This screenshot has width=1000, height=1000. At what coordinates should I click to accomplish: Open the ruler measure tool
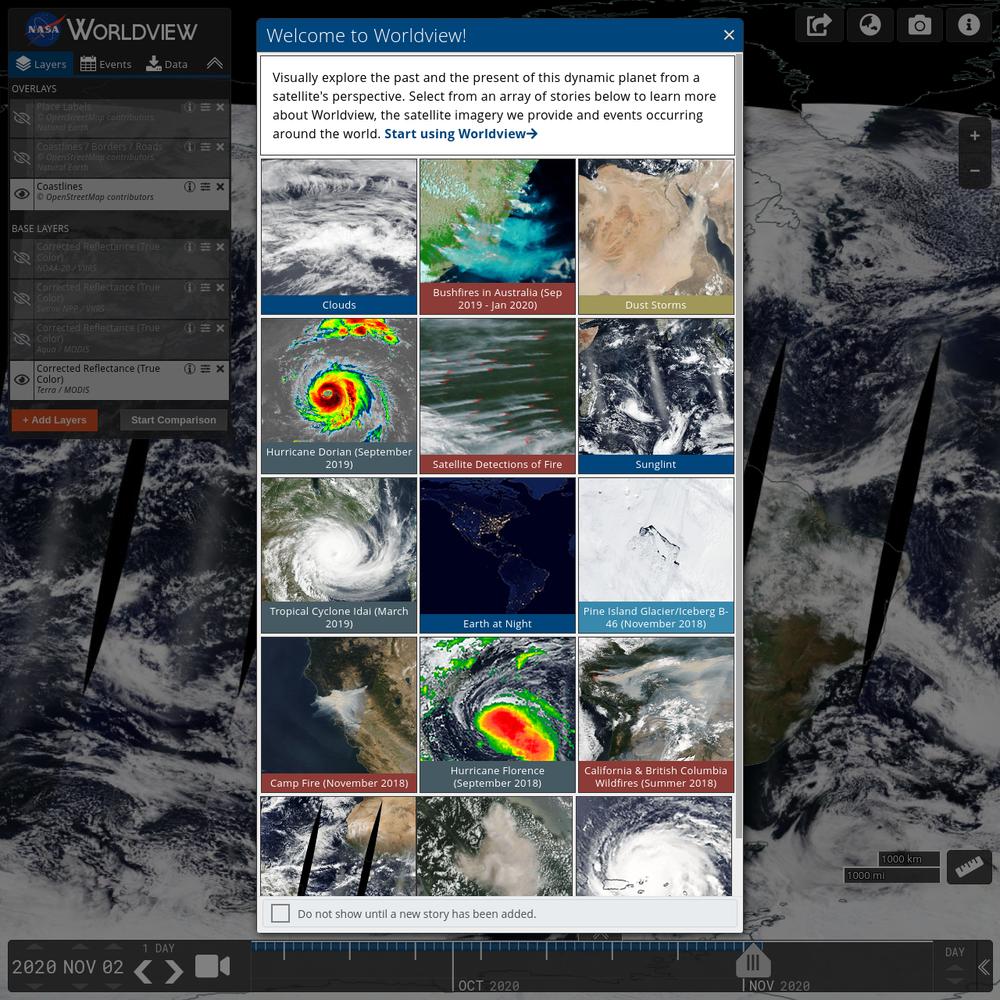coord(969,867)
